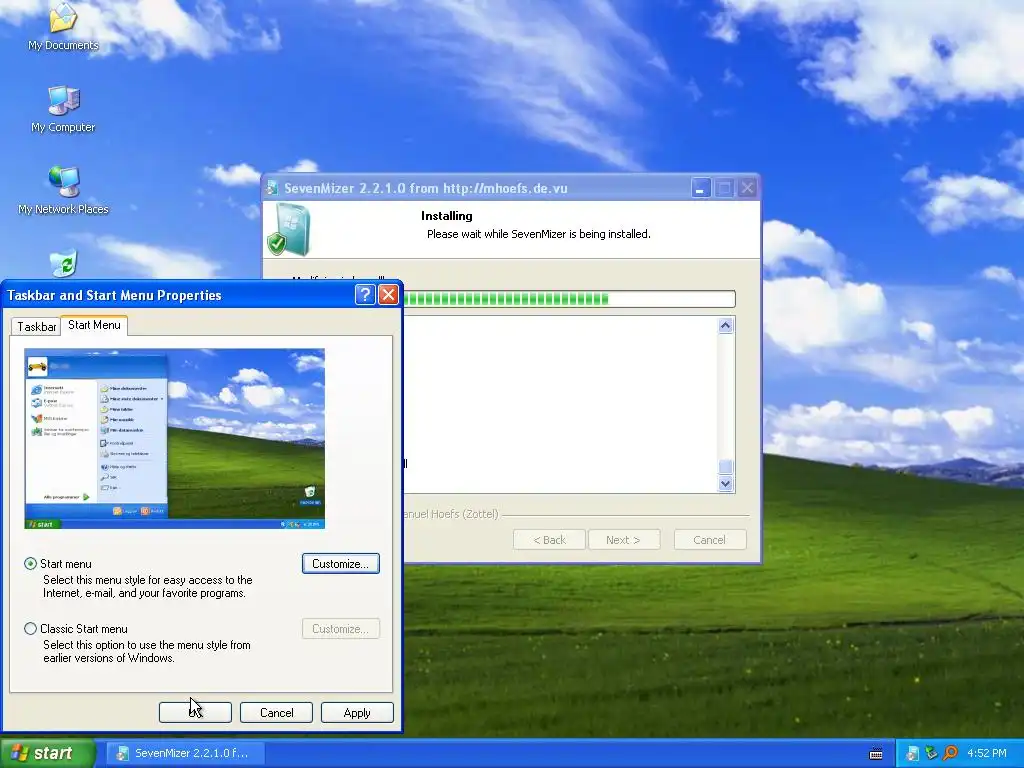The width and height of the screenshot is (1024, 768).
Task: Select the Start menu radio option
Action: click(x=30, y=564)
